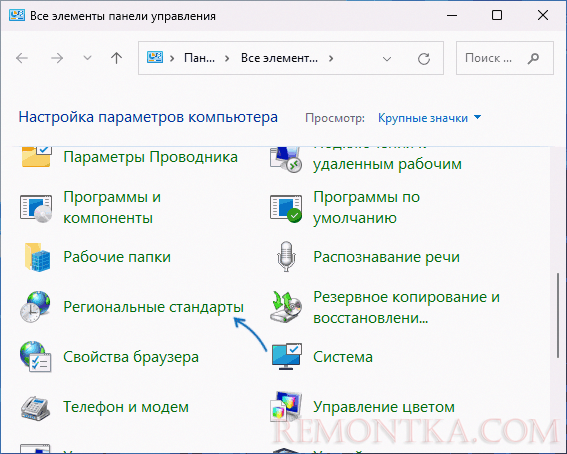Open the Phone and Modem icon
The height and width of the screenshot is (454, 567).
[35, 407]
